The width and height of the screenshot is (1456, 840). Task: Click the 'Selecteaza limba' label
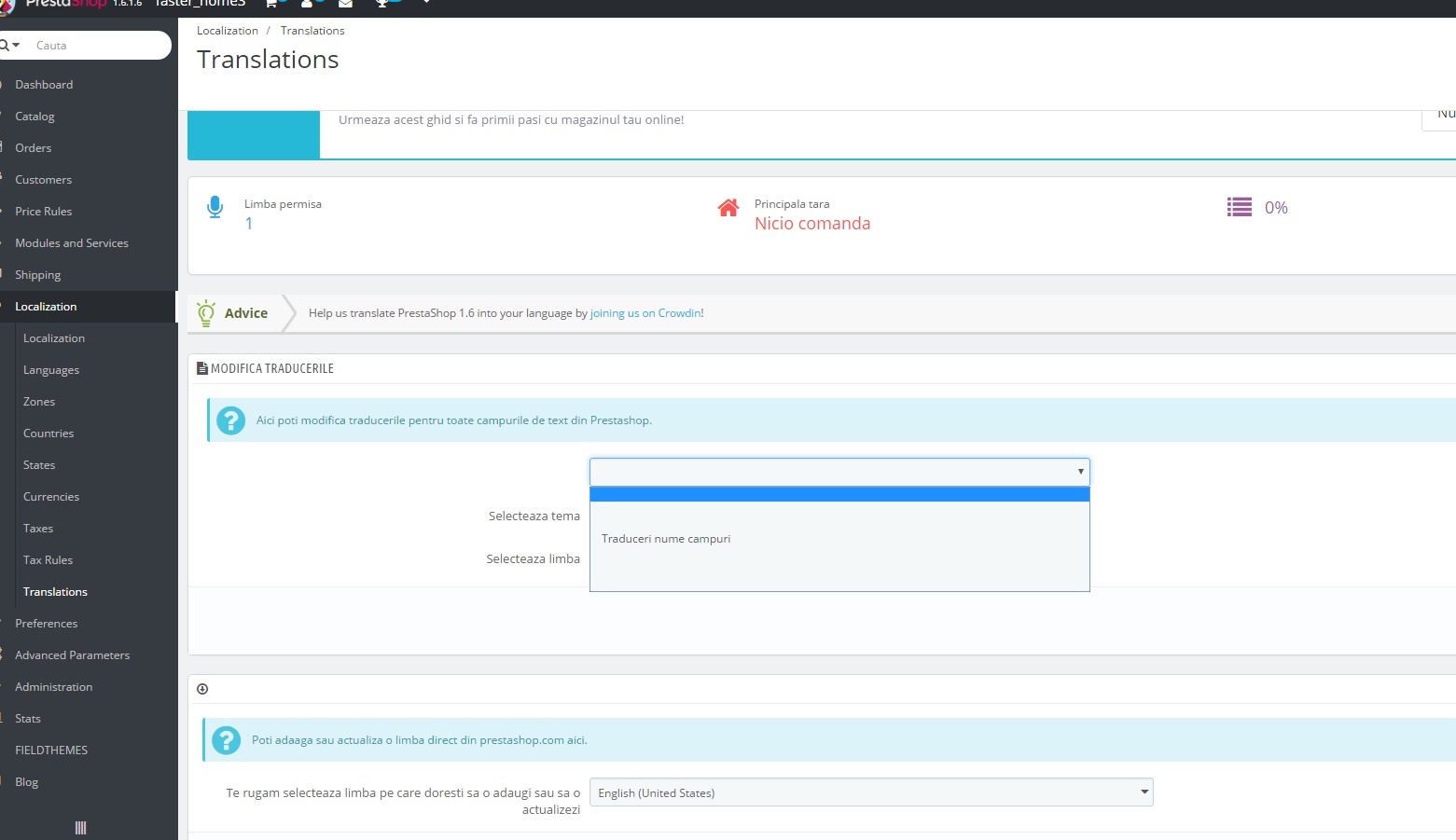533,559
